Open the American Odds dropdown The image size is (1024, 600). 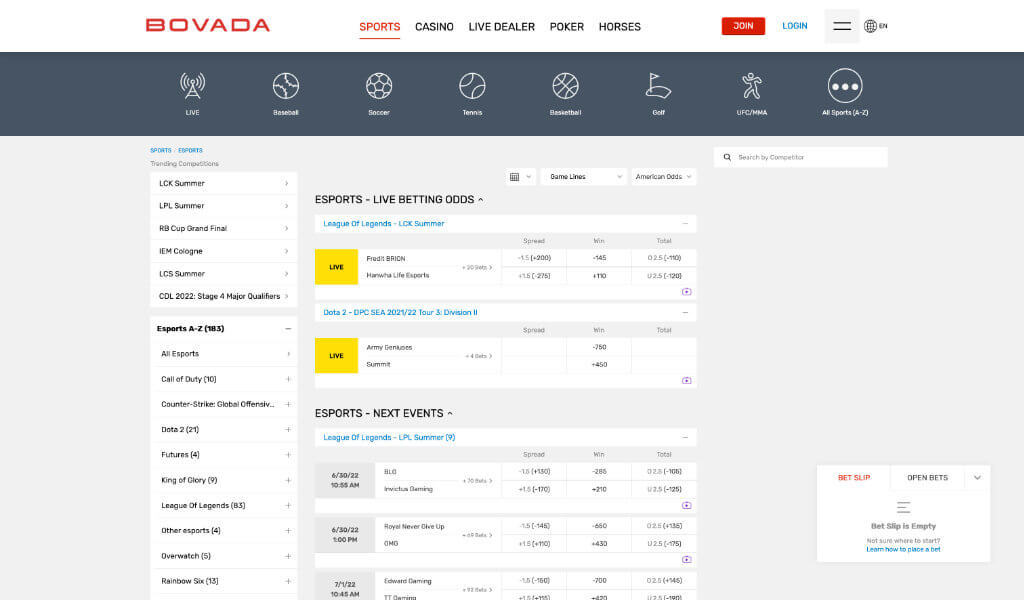tap(664, 177)
